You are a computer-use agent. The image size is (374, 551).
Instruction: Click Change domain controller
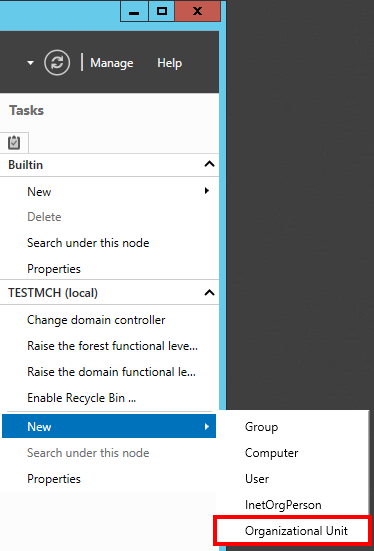click(96, 320)
